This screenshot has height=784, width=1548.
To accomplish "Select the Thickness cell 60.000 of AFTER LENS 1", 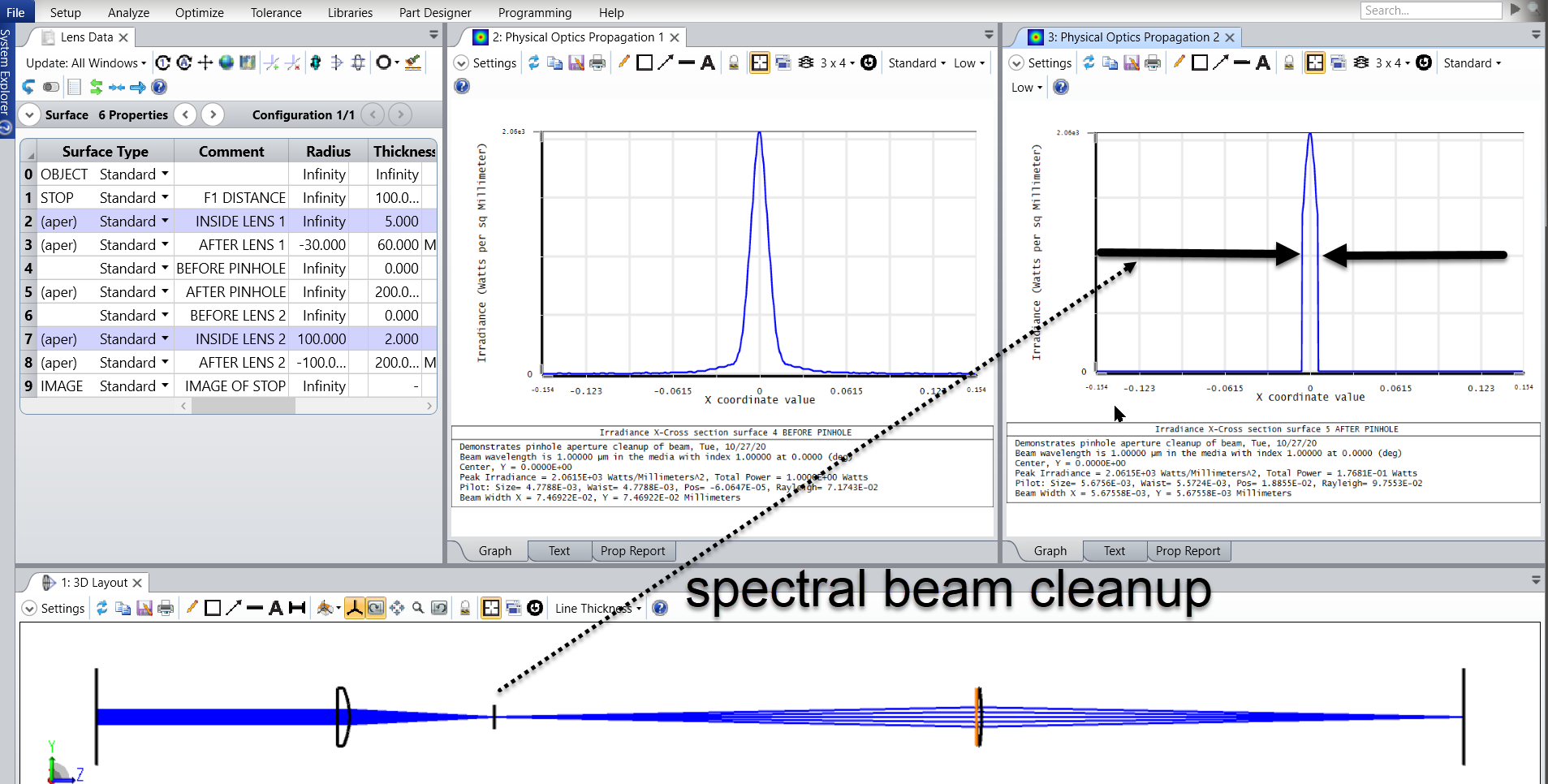I will coord(396,244).
